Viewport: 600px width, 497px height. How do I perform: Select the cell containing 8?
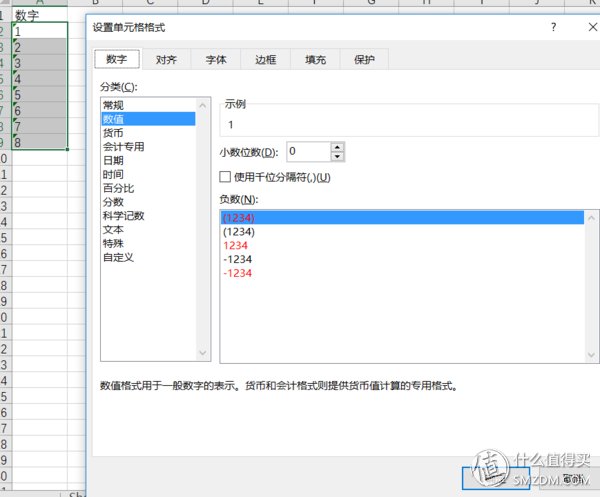40,142
